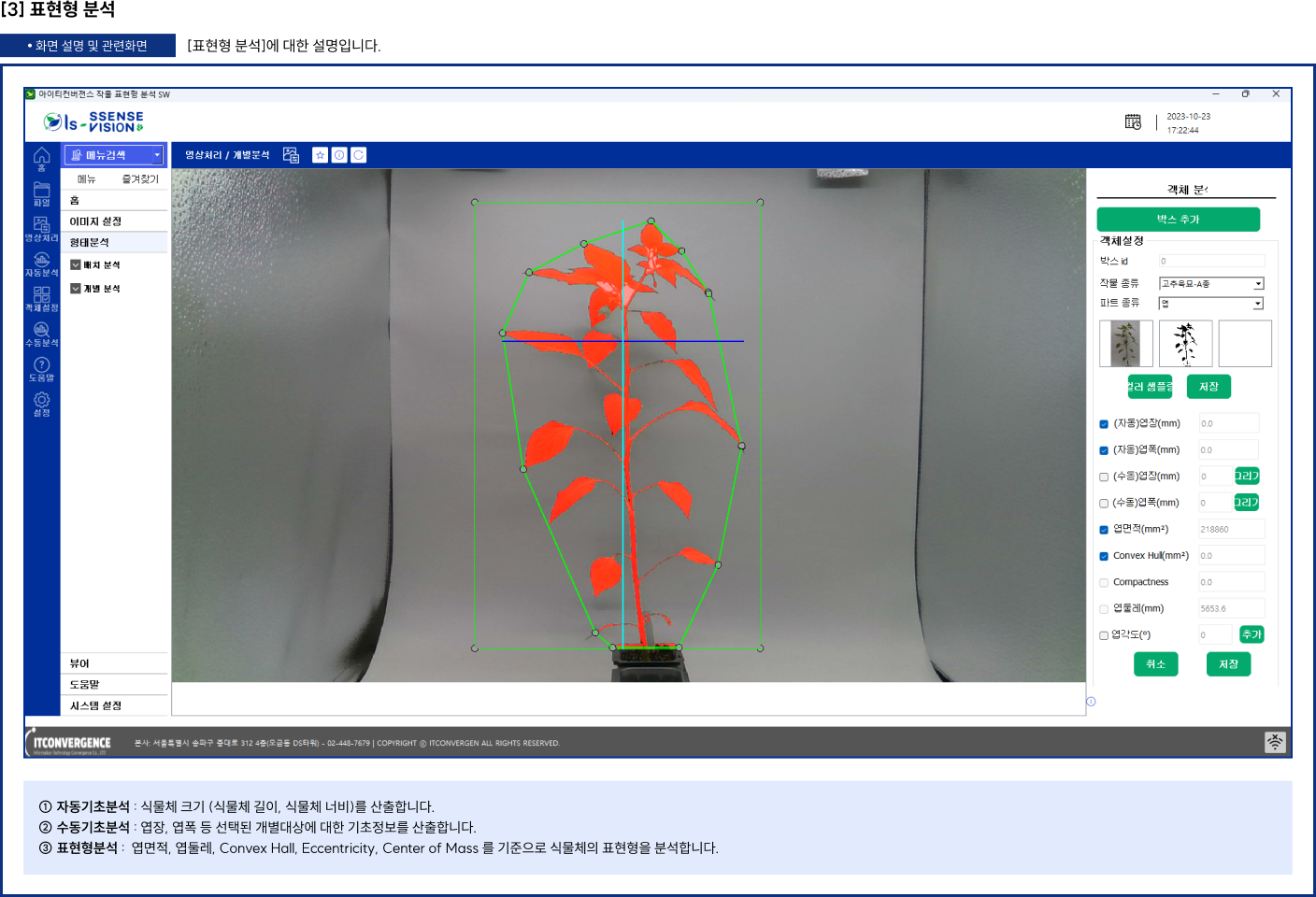Disable the Convex Hull(mm²) checkbox

click(1104, 555)
